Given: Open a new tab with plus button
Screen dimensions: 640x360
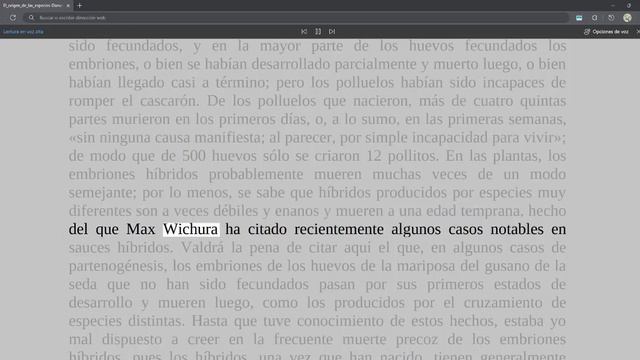Looking at the screenshot, I should [x=80, y=6].
